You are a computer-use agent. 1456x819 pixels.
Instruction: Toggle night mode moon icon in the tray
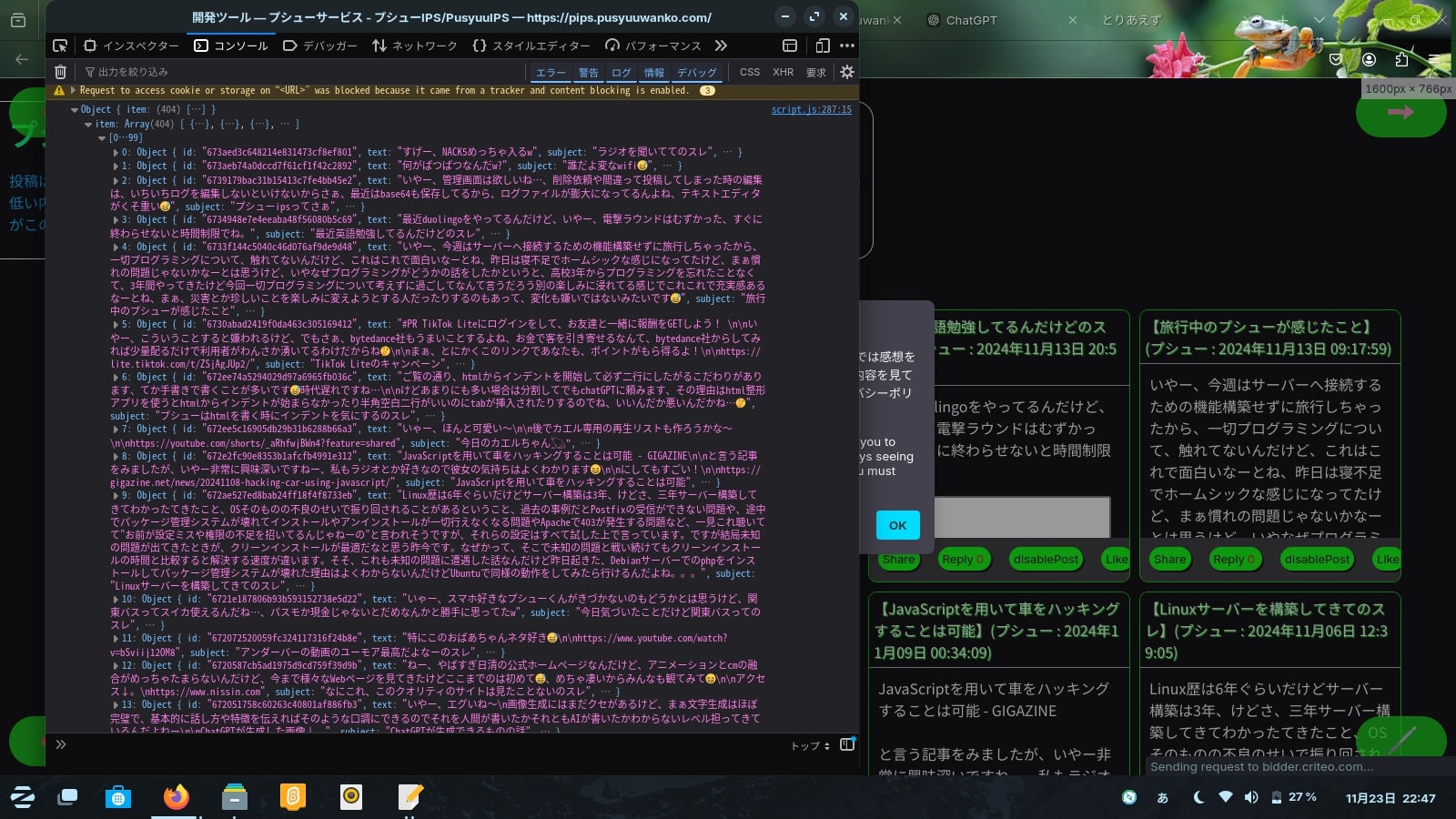coord(1198,797)
